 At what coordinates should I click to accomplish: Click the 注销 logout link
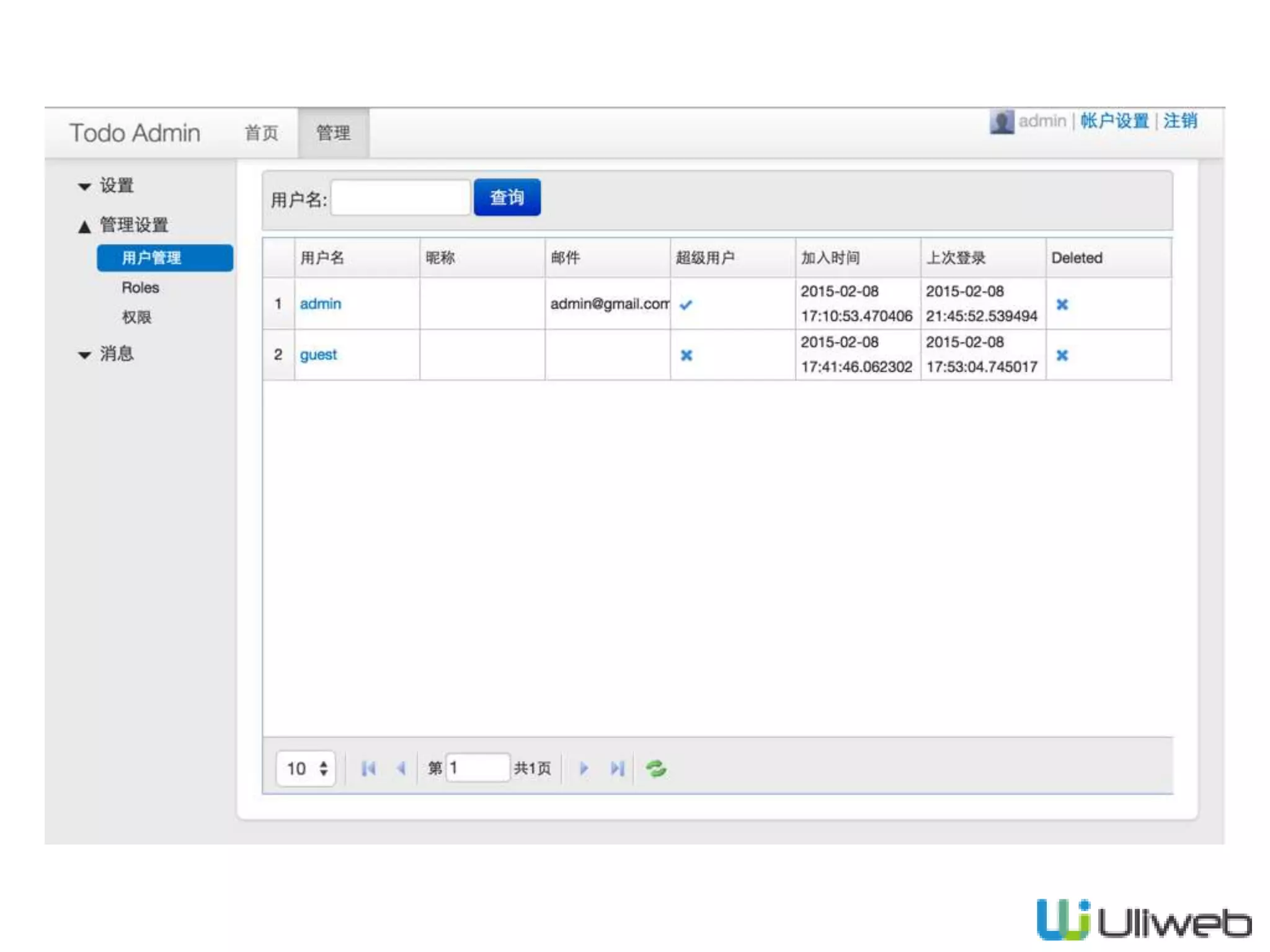[1180, 121]
